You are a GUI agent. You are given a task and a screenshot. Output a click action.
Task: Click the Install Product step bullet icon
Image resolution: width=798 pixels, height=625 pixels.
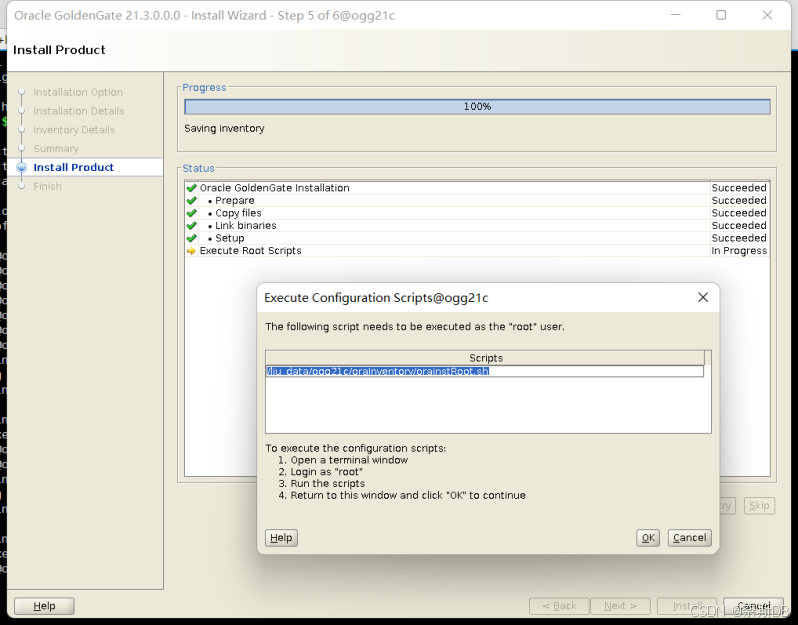[x=21, y=167]
